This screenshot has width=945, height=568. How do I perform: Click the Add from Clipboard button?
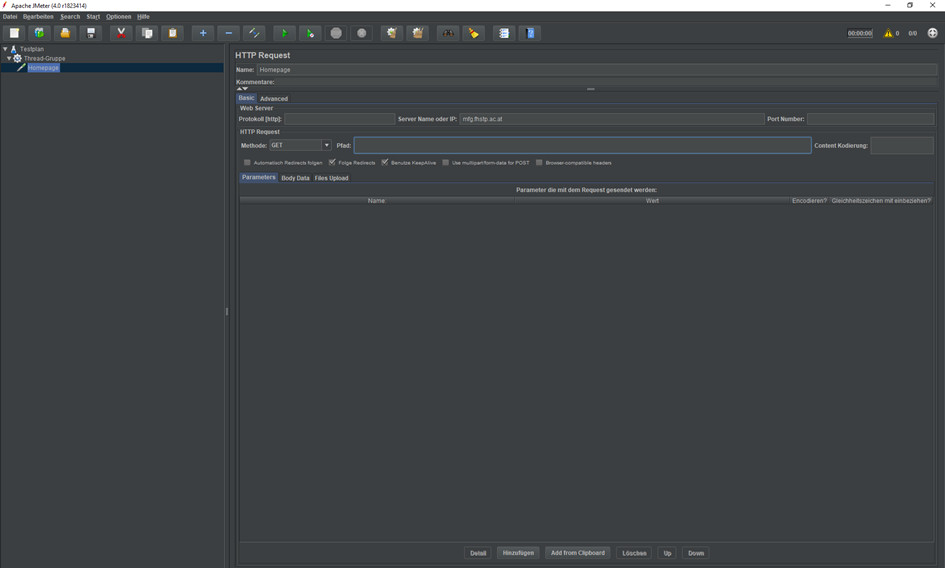(x=577, y=553)
